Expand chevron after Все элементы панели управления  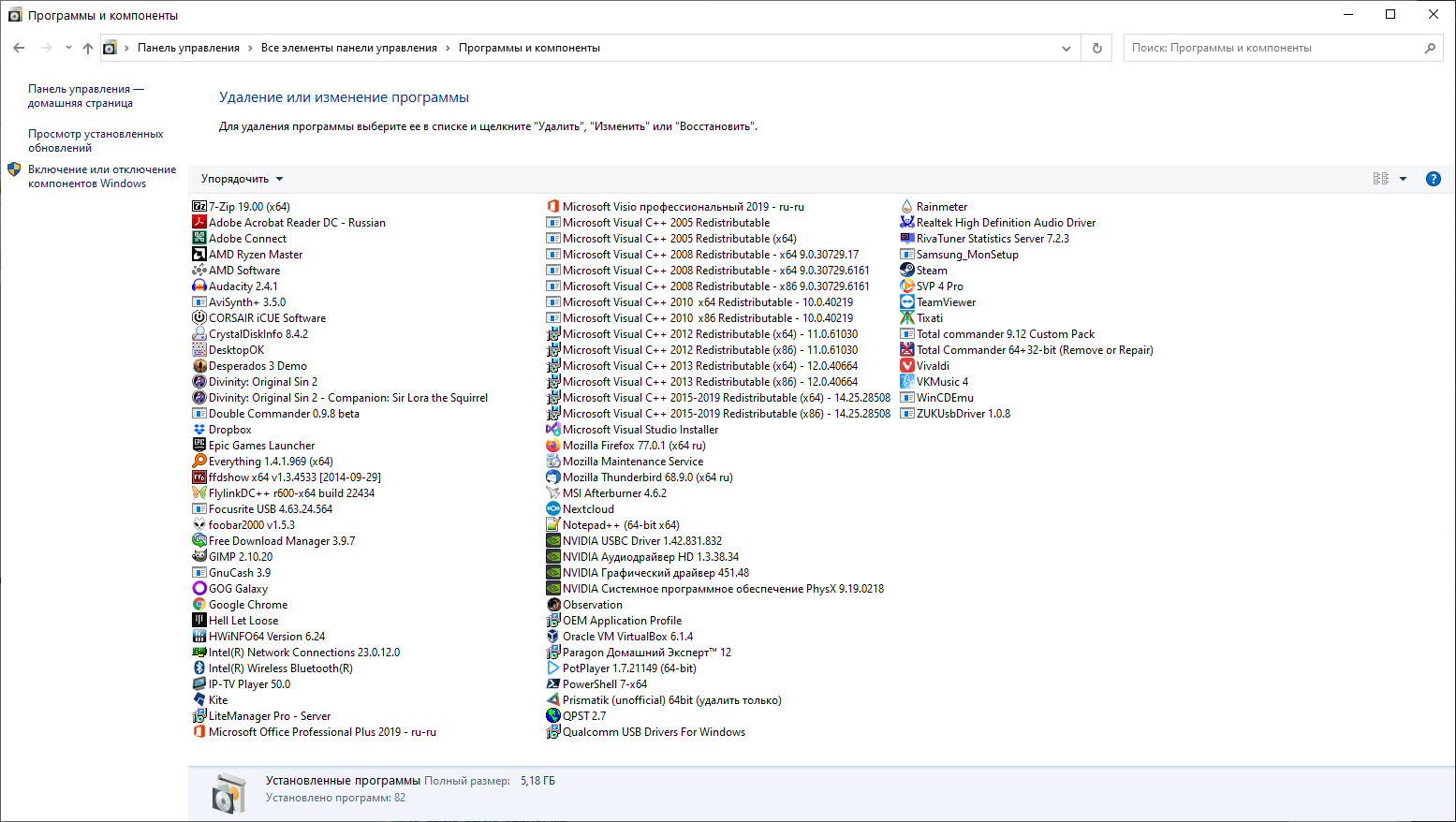click(x=448, y=48)
